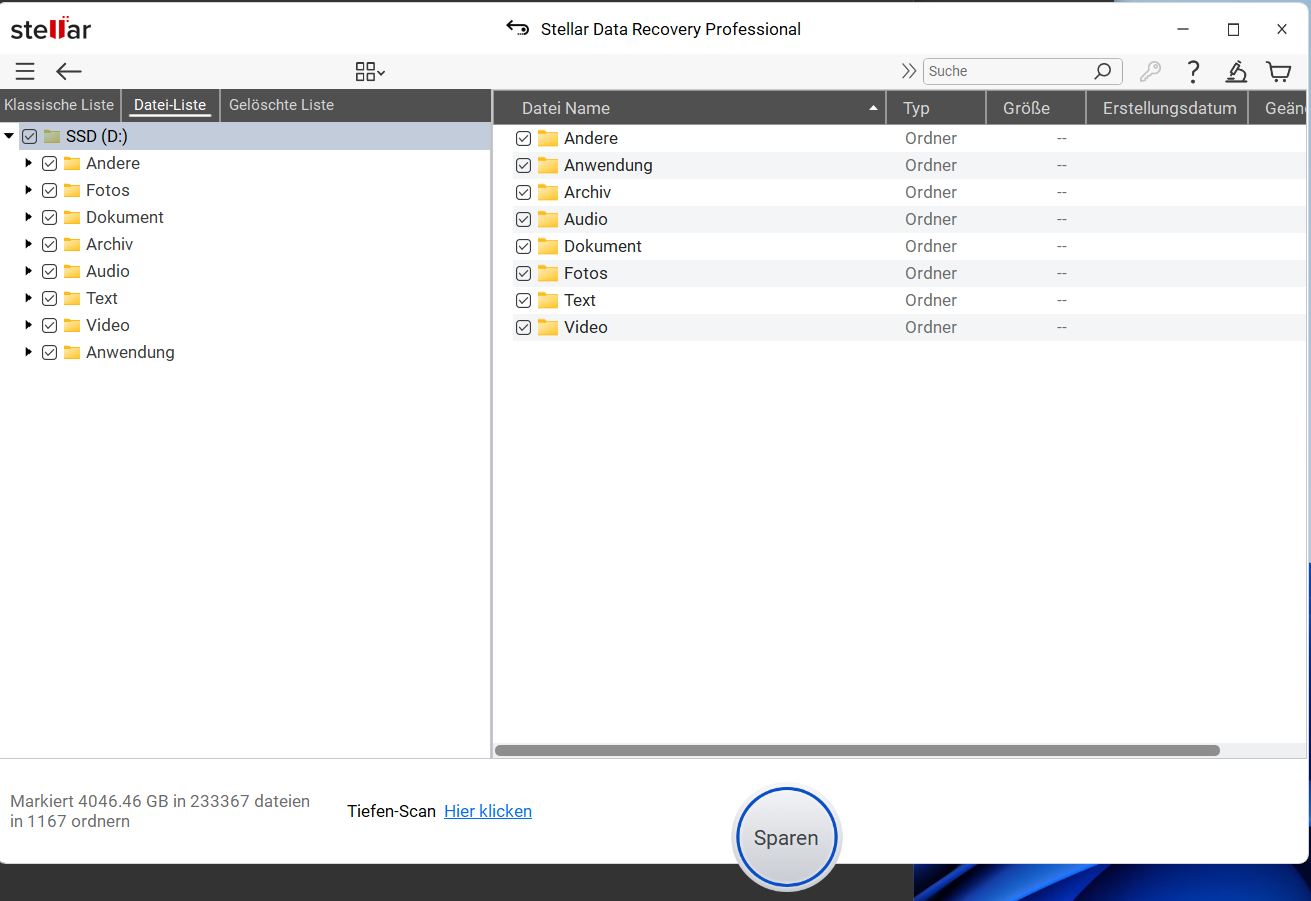1311x901 pixels.
Task: Click the microscope tools icon
Action: click(1236, 71)
